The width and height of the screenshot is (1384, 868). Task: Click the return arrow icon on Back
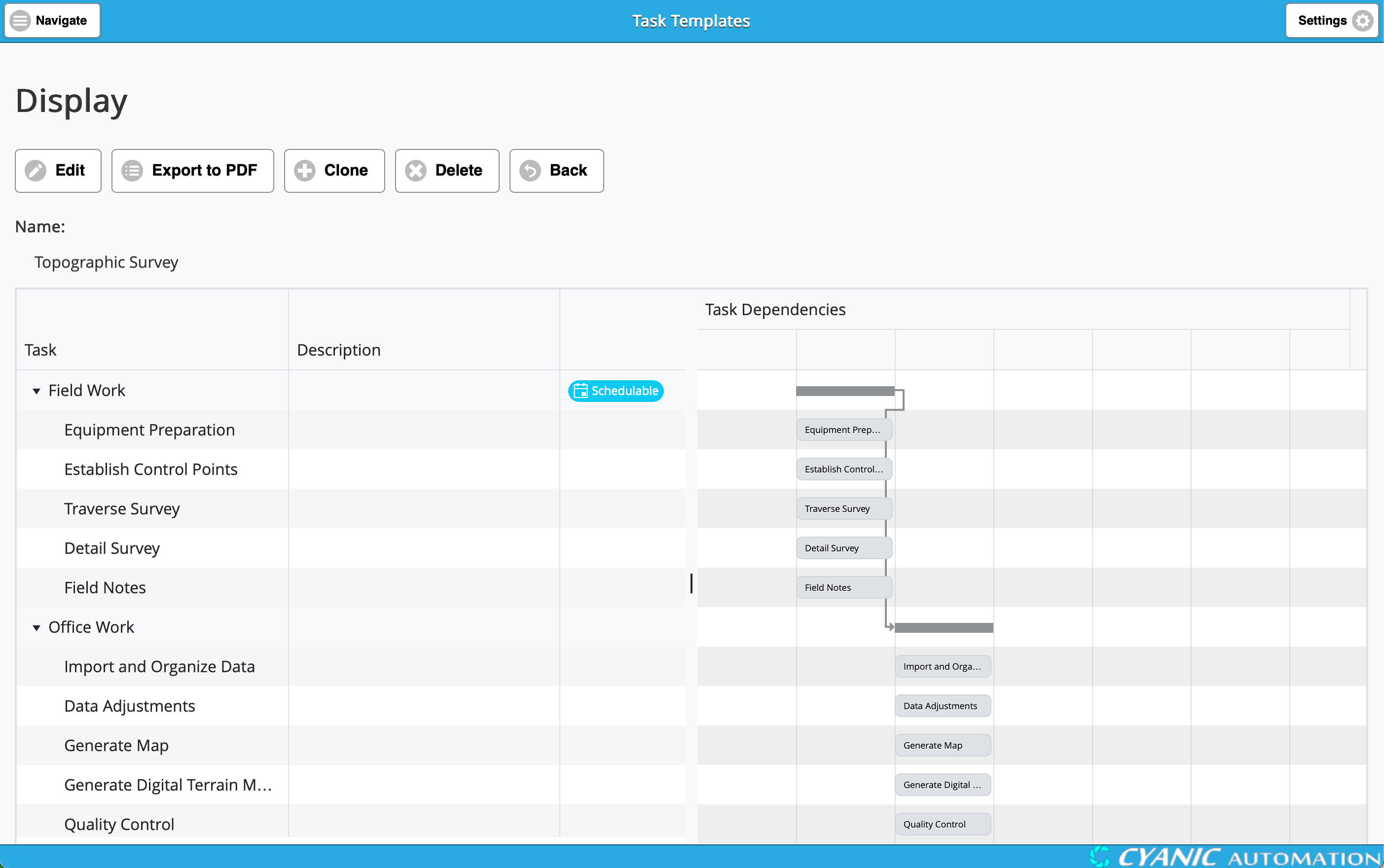[530, 171]
